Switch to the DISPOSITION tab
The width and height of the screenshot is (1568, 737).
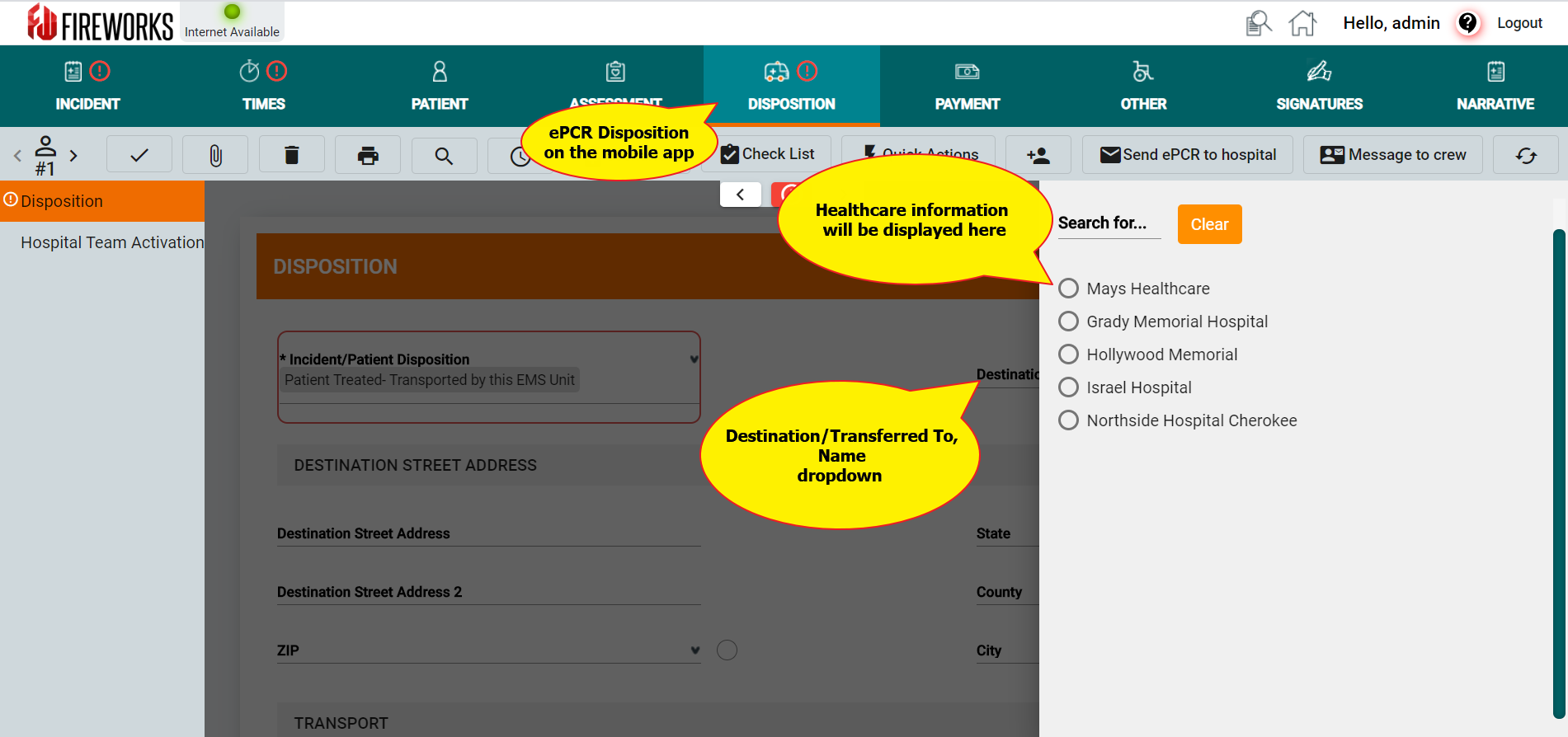click(792, 86)
